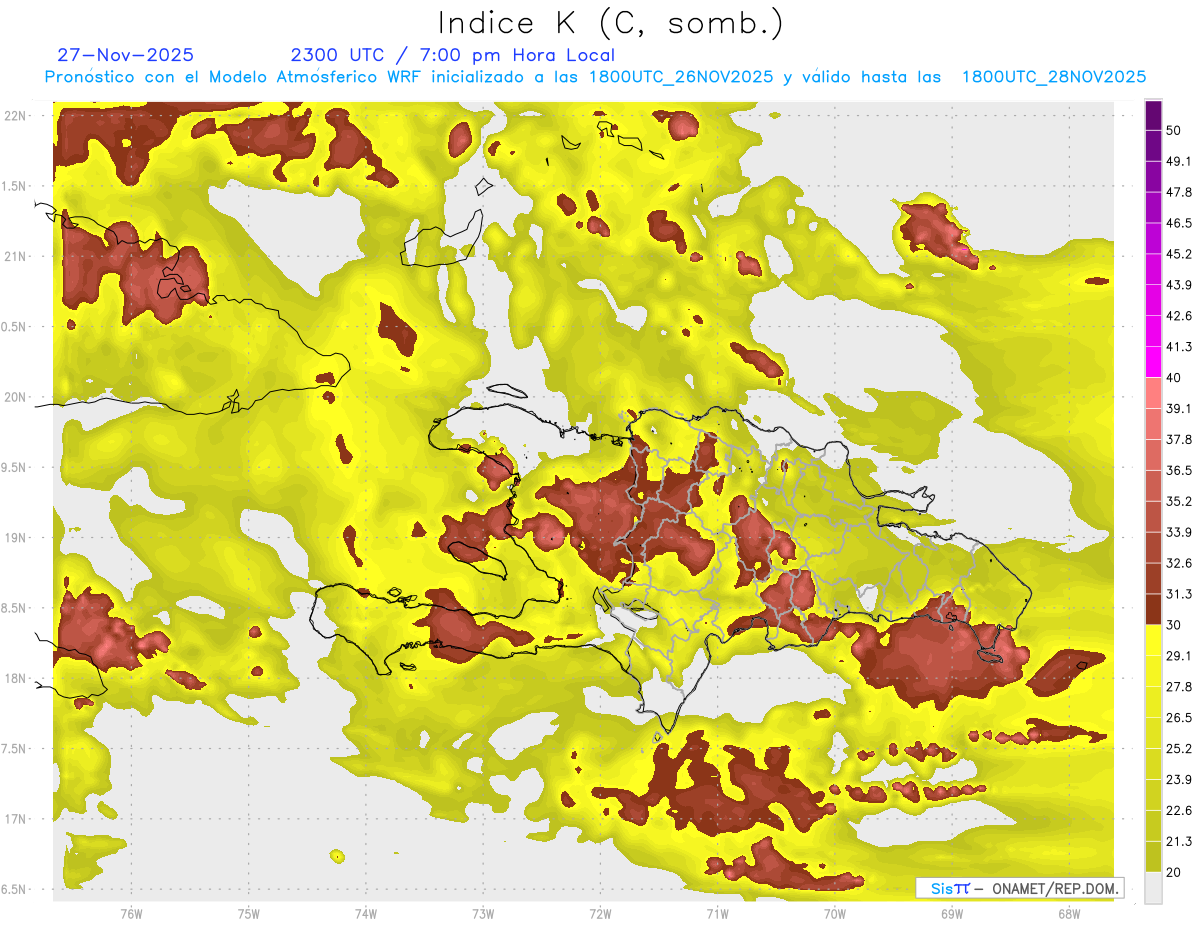
Task: Click the 22N latitude axis label
Action: point(16,115)
